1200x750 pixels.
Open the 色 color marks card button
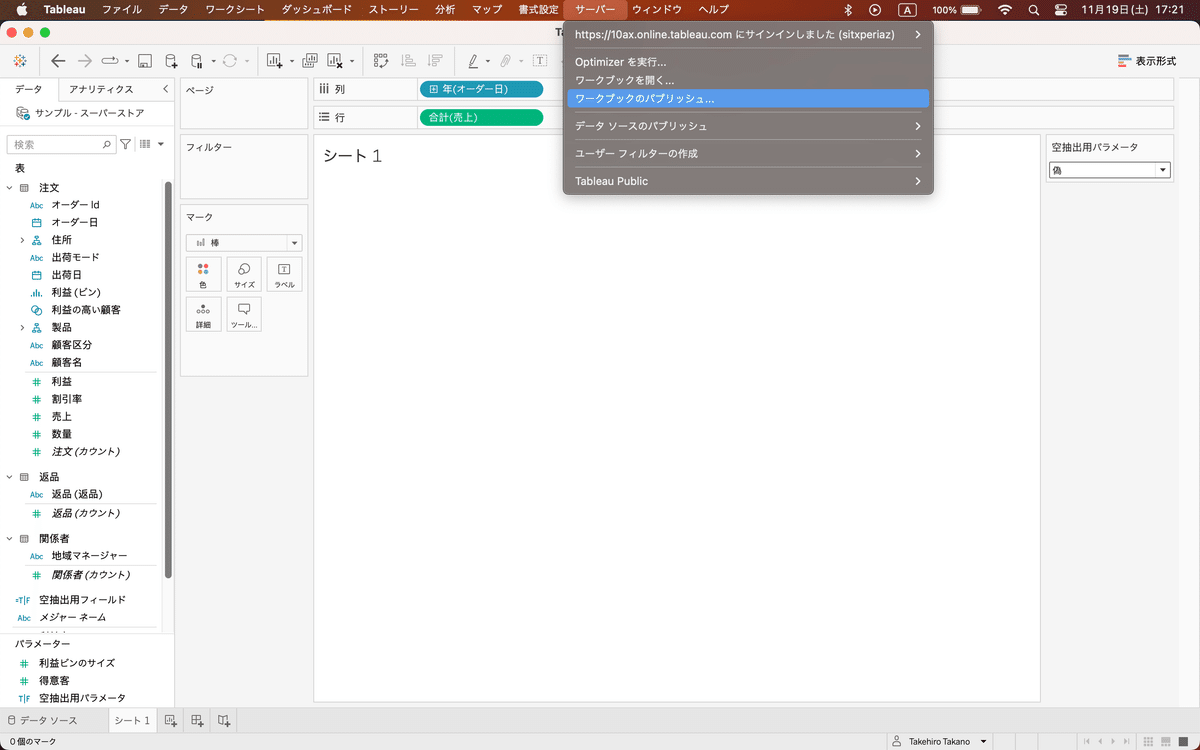[203, 274]
